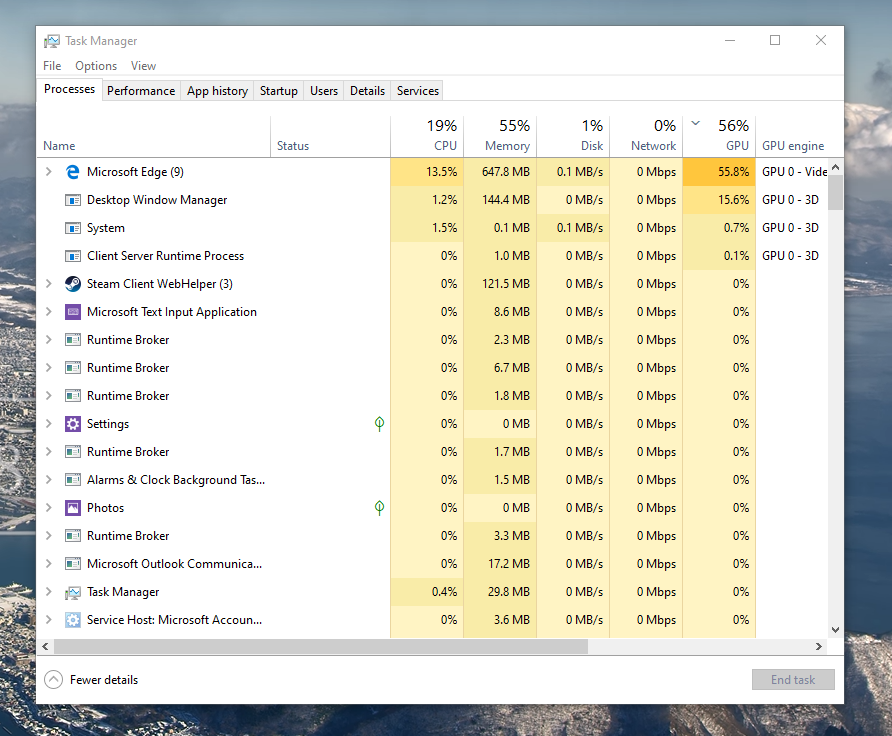Sort processes by GPU engine column
Image resolution: width=892 pixels, height=736 pixels.
pos(793,146)
